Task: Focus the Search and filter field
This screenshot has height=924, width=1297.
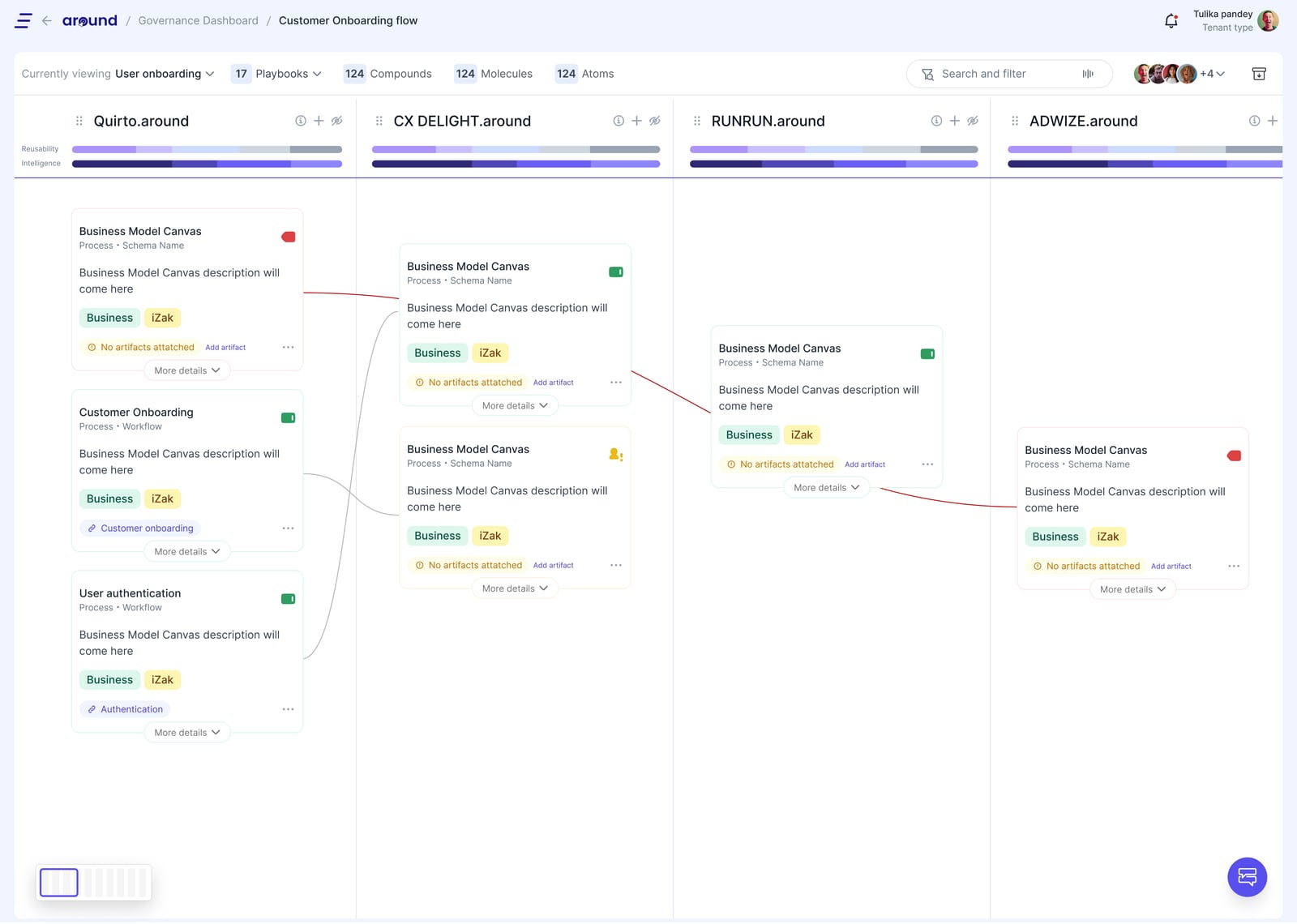Action: point(1009,74)
